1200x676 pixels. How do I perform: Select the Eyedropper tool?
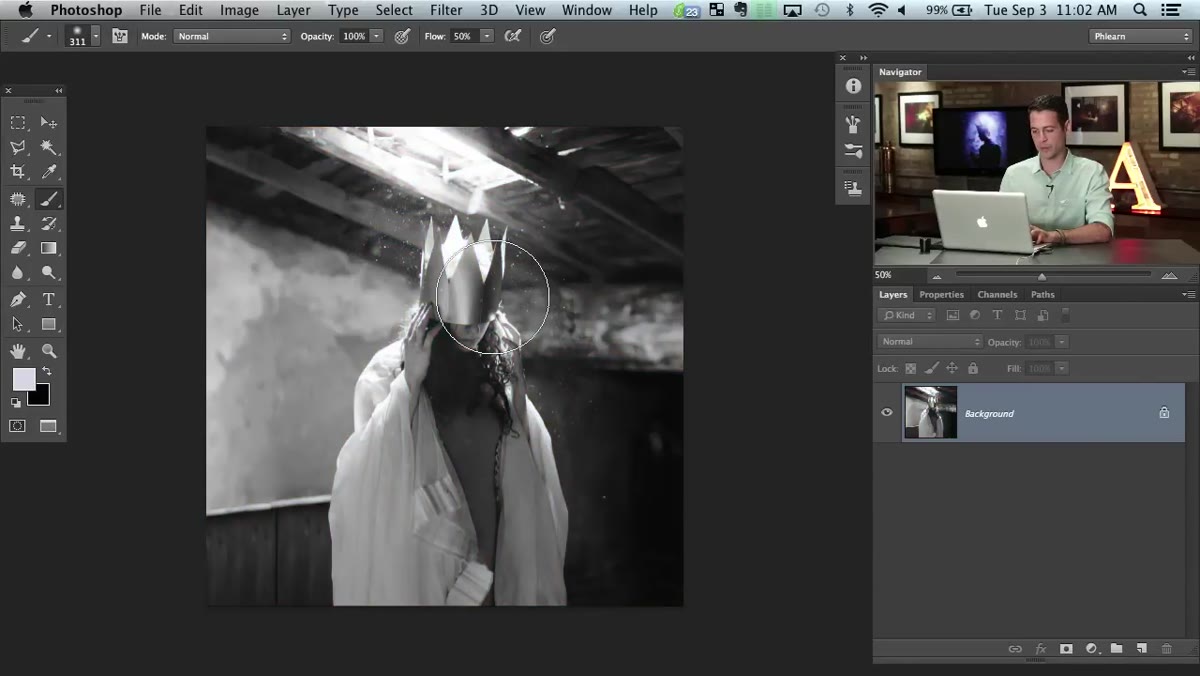48,172
